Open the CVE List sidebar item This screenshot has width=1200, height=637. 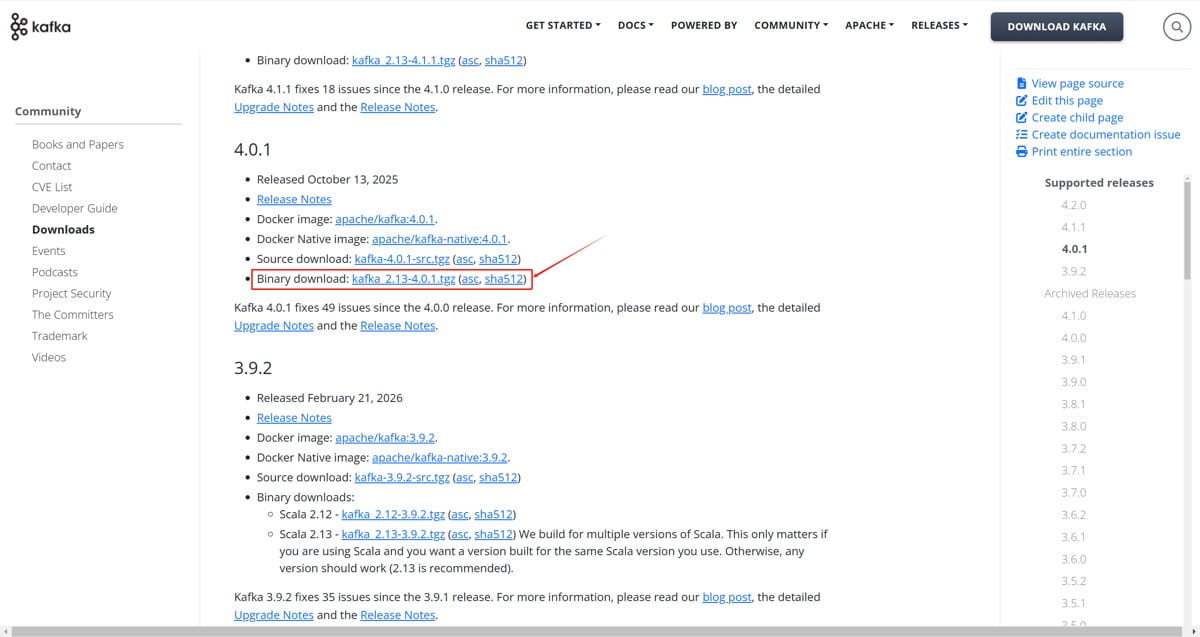click(x=52, y=187)
